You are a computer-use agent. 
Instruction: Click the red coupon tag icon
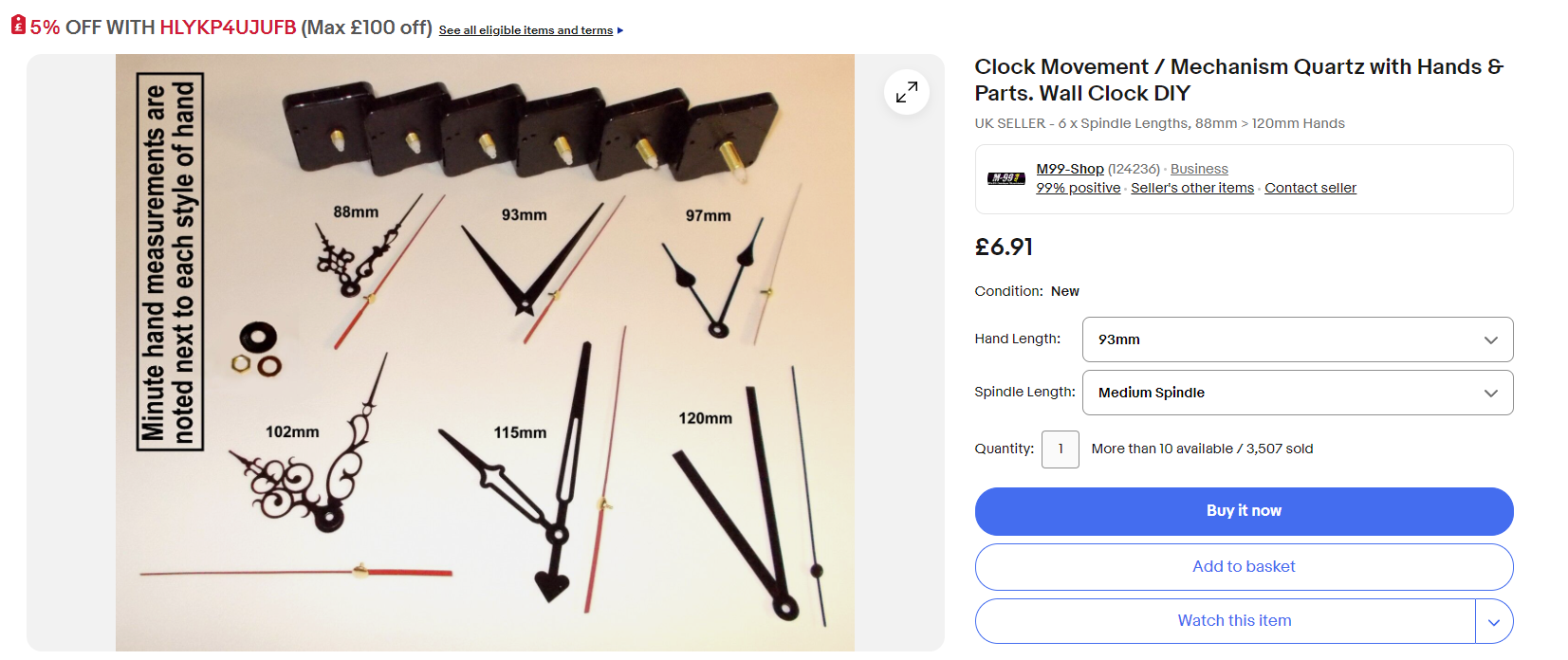[x=18, y=26]
